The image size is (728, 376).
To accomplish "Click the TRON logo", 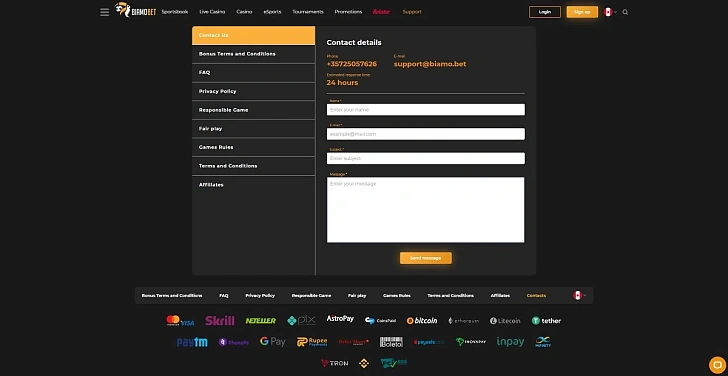I will coord(334,363).
